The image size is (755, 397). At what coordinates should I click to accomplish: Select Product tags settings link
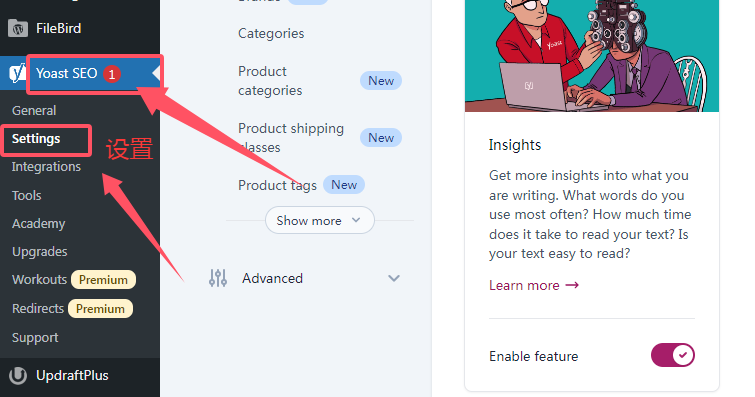tap(277, 185)
